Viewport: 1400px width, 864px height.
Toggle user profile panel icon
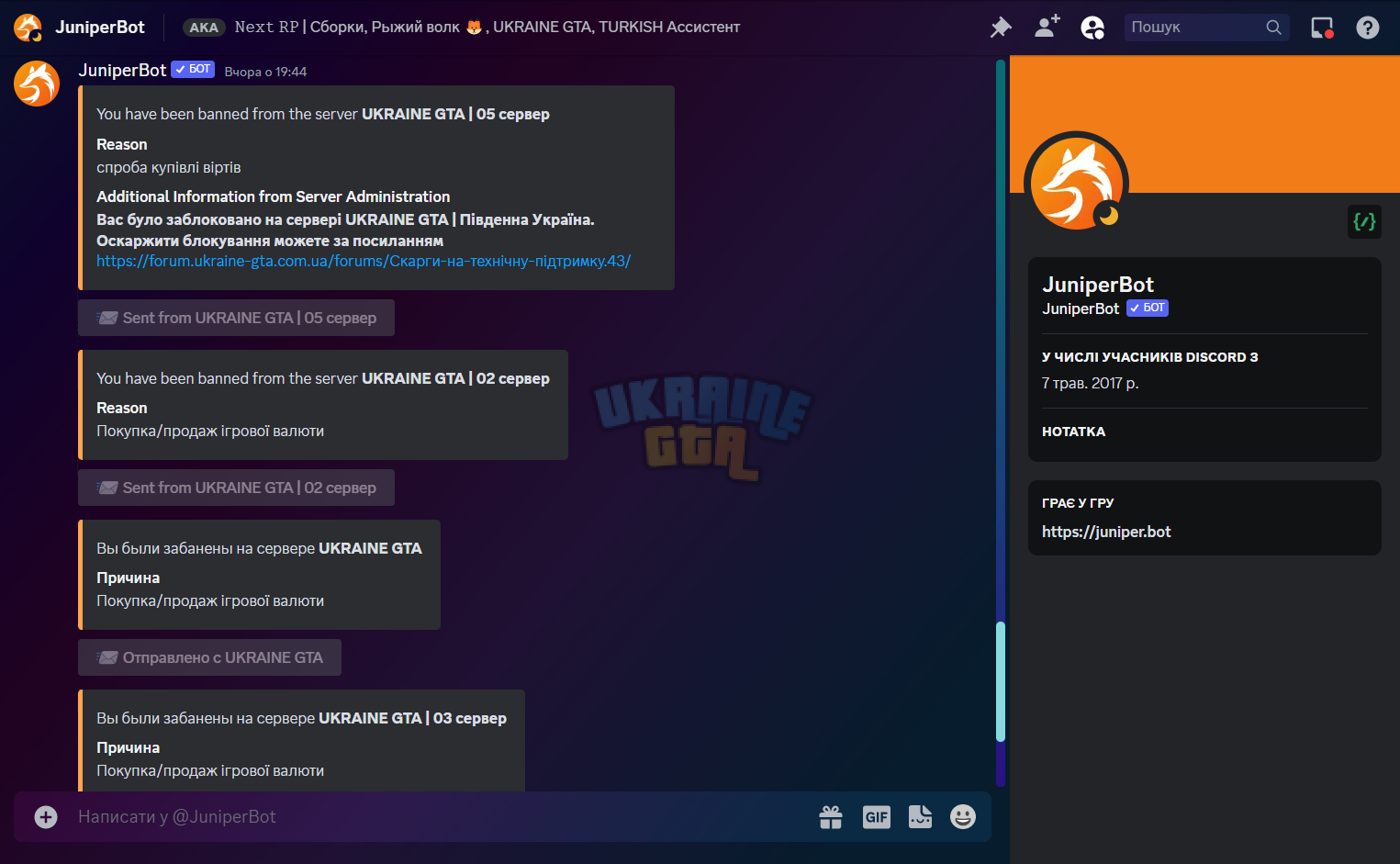pos(1092,28)
